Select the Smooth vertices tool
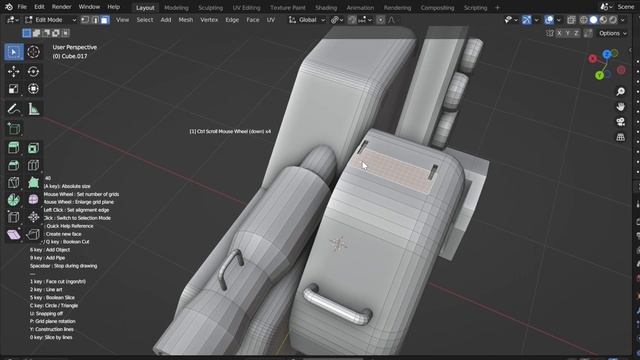This screenshot has height=360, width=640. (x=33, y=200)
